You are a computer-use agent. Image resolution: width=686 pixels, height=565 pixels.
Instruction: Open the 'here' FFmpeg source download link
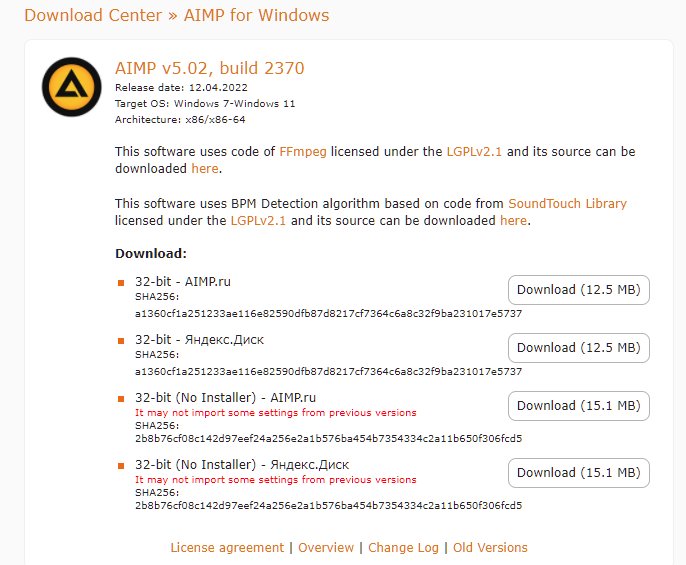205,168
